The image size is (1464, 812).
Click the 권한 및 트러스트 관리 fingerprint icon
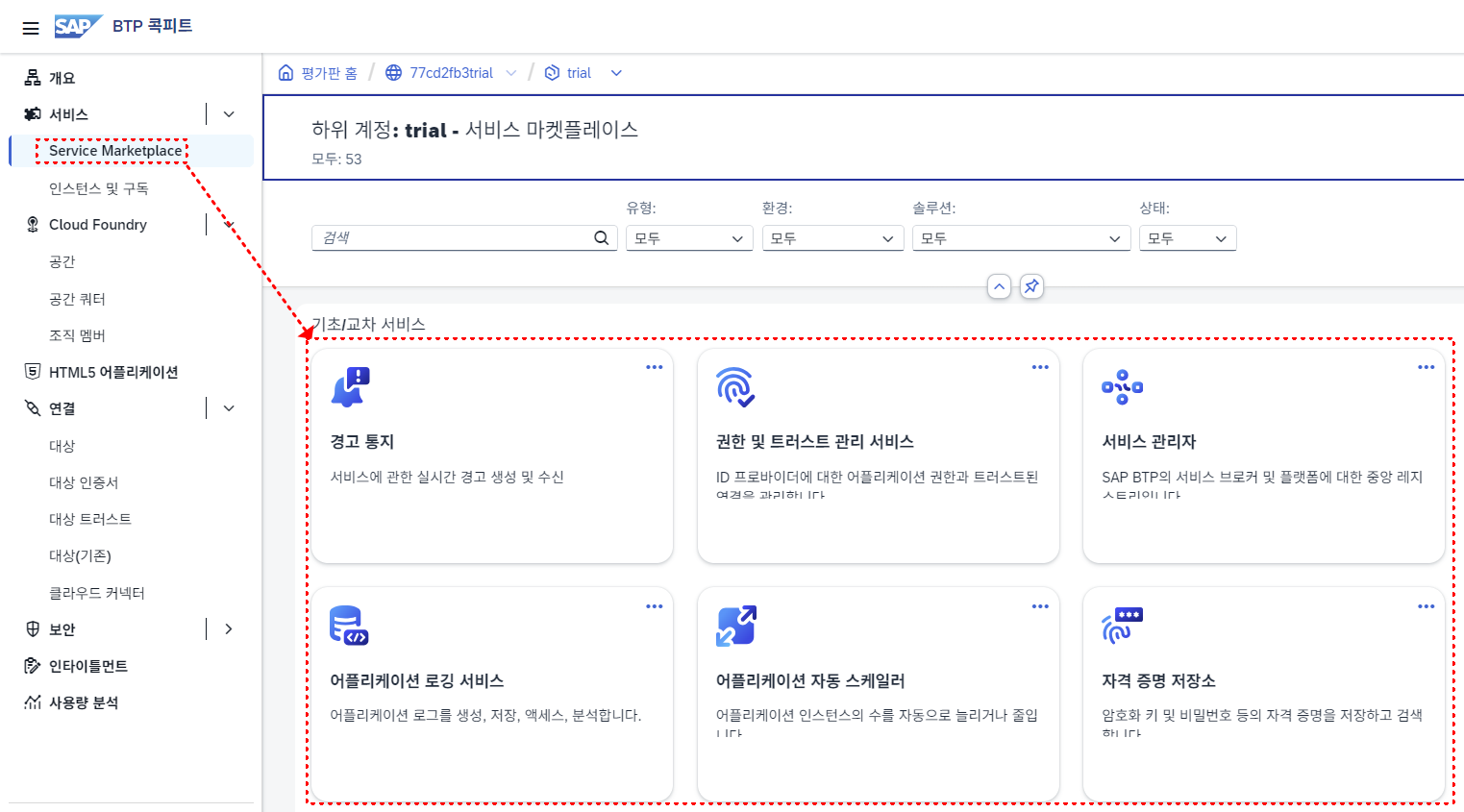coord(735,387)
